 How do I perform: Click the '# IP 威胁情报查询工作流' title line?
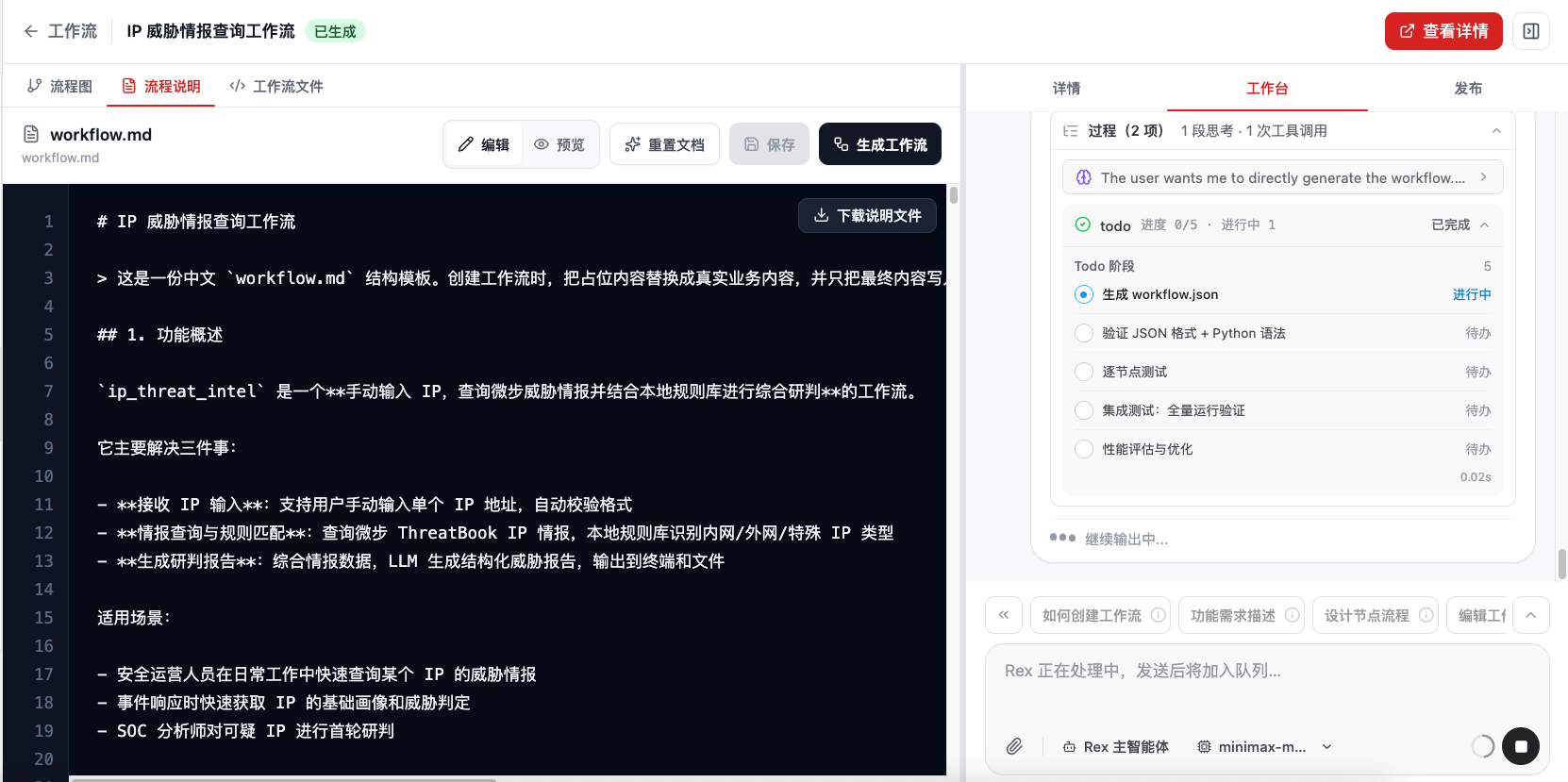click(196, 221)
